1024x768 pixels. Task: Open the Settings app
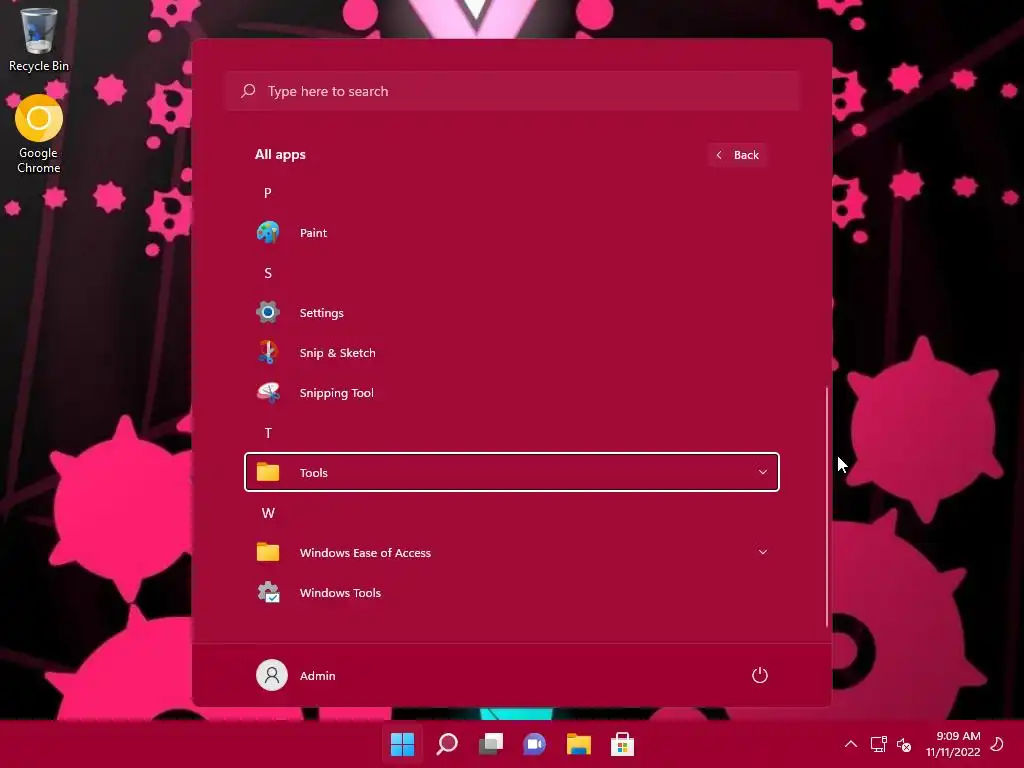click(511, 313)
